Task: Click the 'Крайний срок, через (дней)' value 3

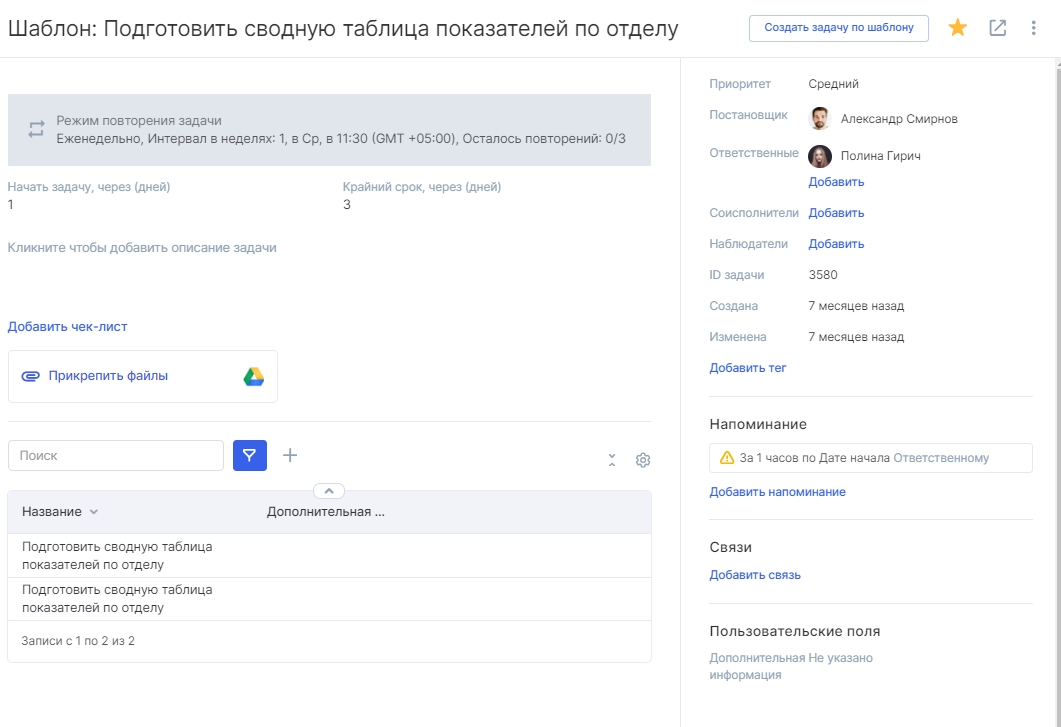Action: point(346,204)
